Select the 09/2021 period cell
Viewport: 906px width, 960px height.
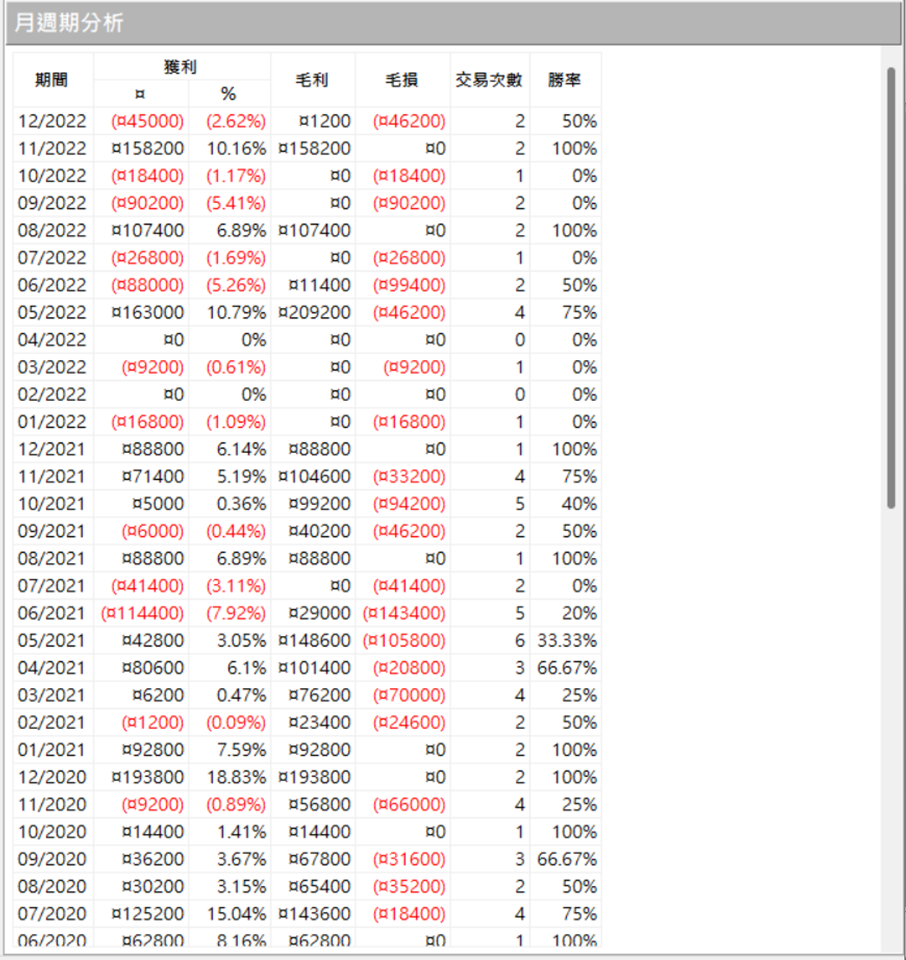point(53,531)
